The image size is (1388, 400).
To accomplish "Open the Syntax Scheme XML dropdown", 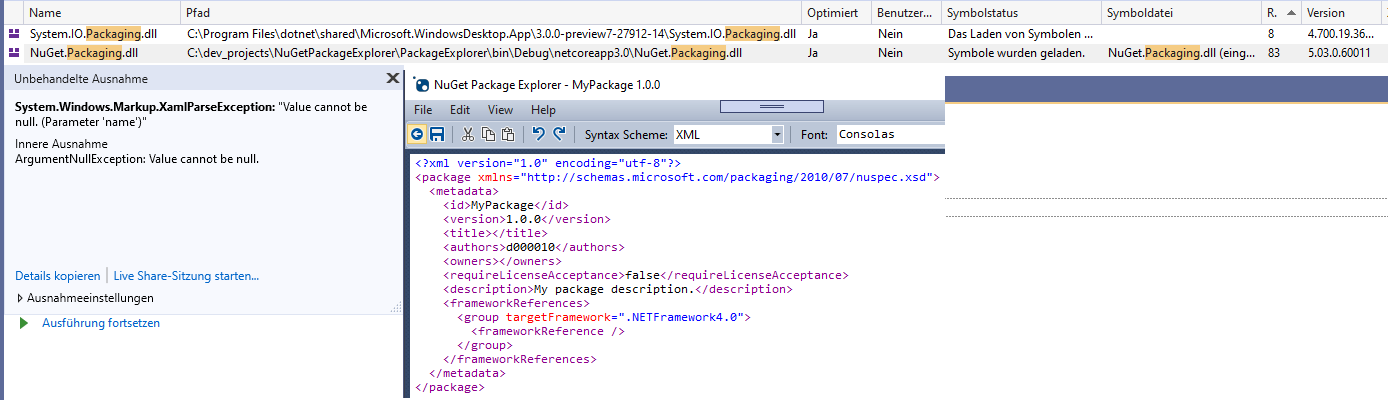I will [x=777, y=134].
